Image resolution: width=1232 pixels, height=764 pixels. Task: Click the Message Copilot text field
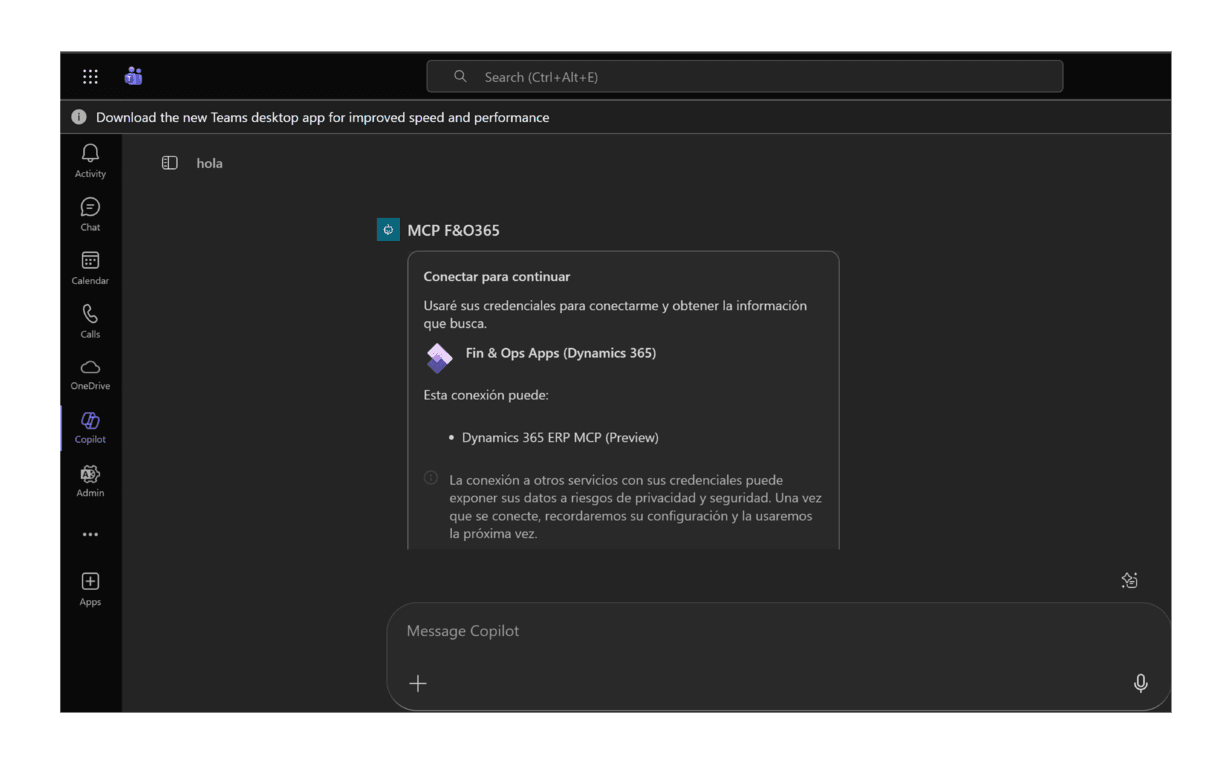pyautogui.click(x=760, y=631)
